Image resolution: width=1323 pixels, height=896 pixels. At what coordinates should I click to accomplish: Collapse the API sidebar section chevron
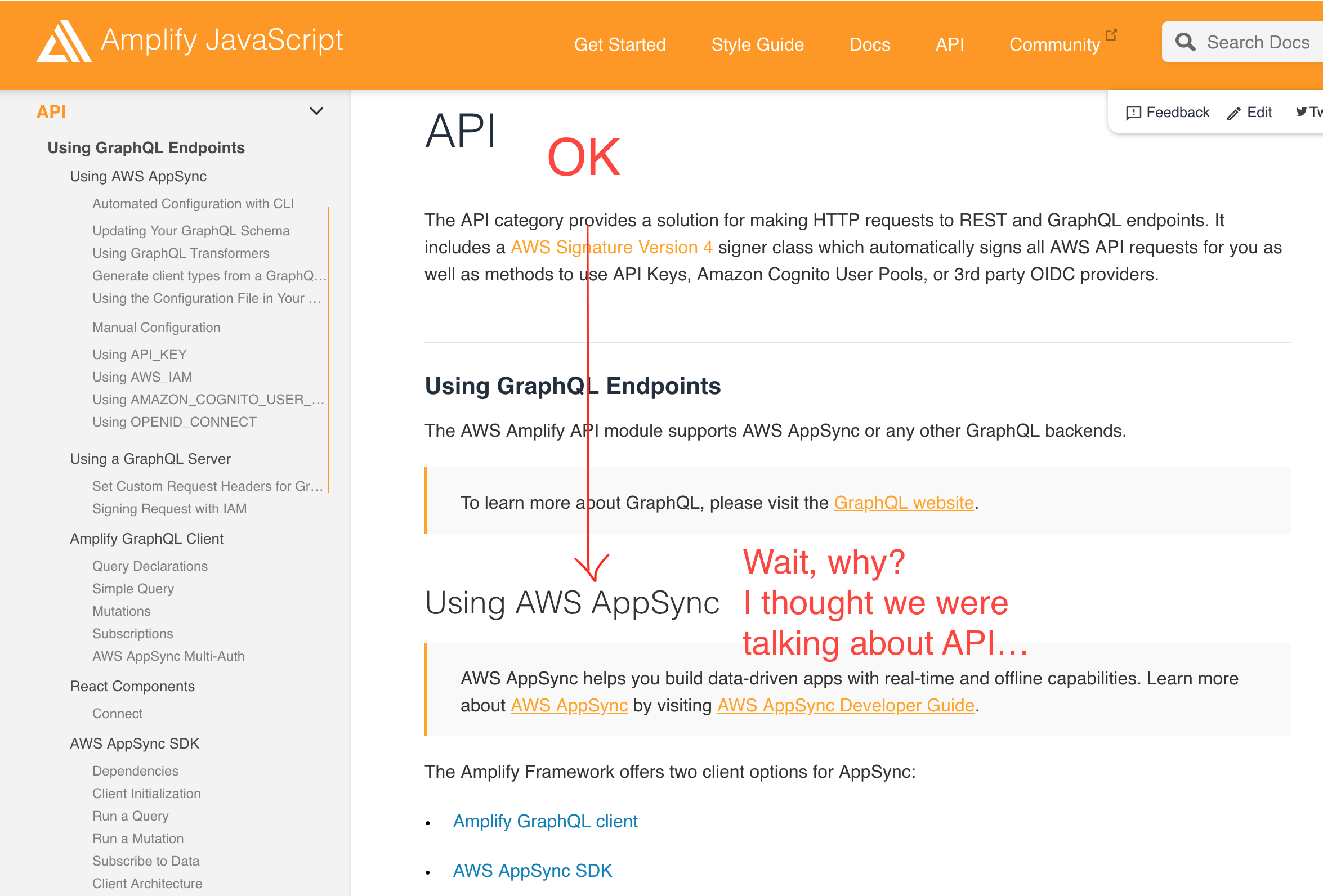click(x=316, y=111)
